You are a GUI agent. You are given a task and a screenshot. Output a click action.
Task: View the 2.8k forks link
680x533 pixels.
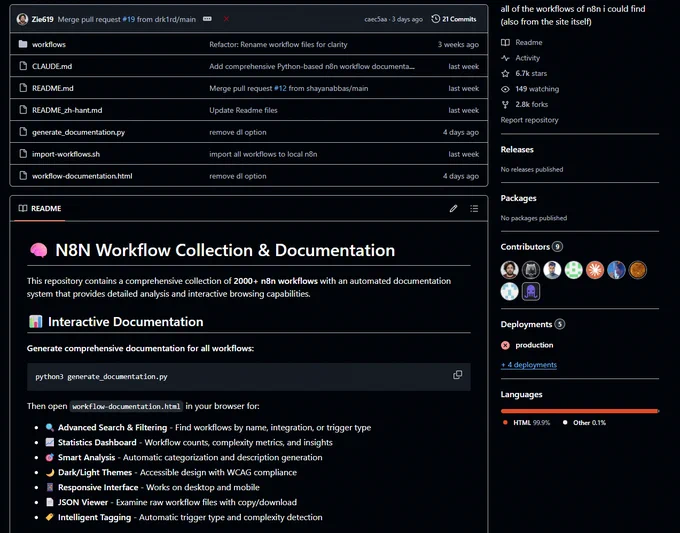pos(531,104)
